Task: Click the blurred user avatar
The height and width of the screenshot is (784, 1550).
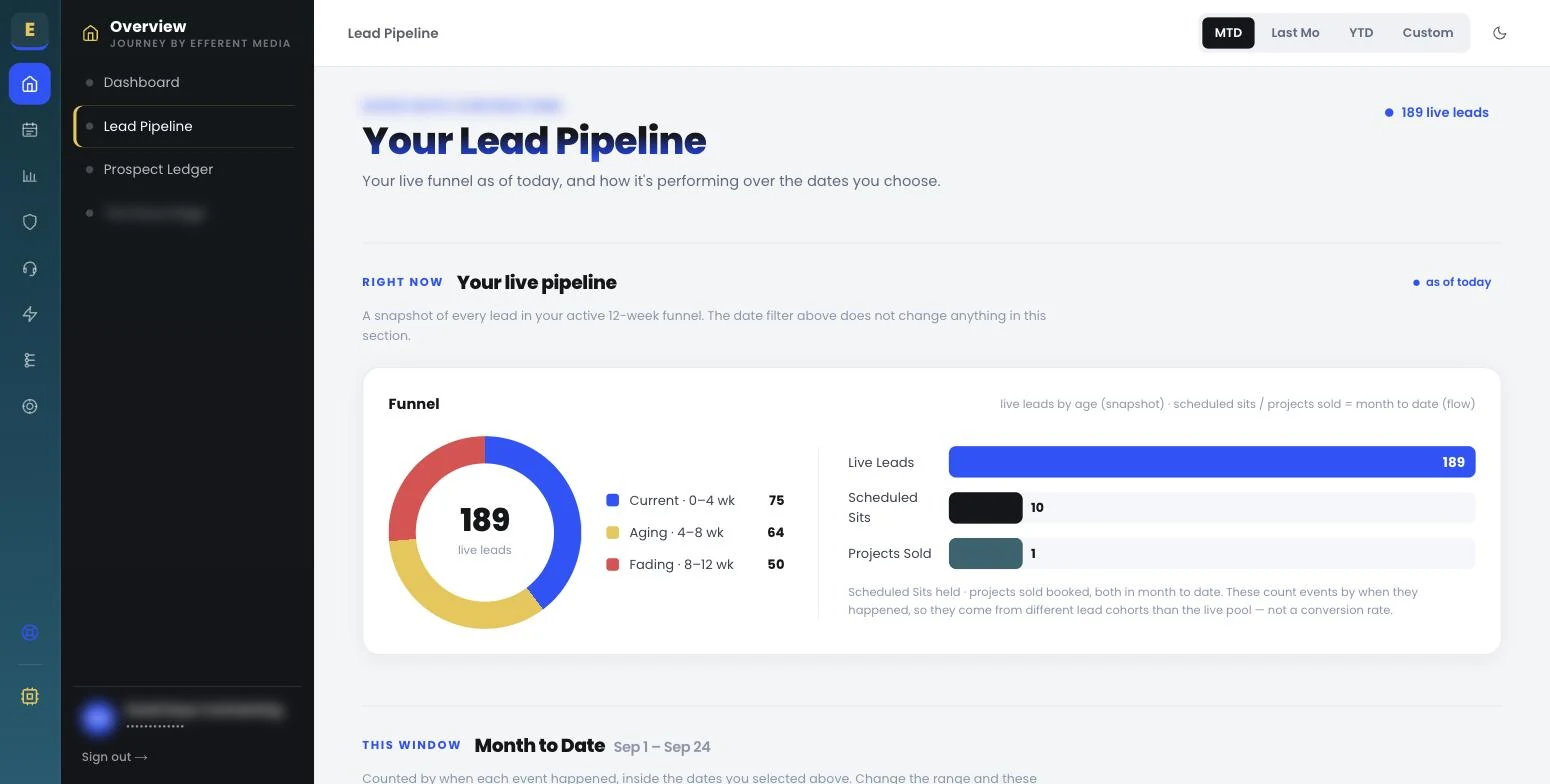Action: point(98,717)
